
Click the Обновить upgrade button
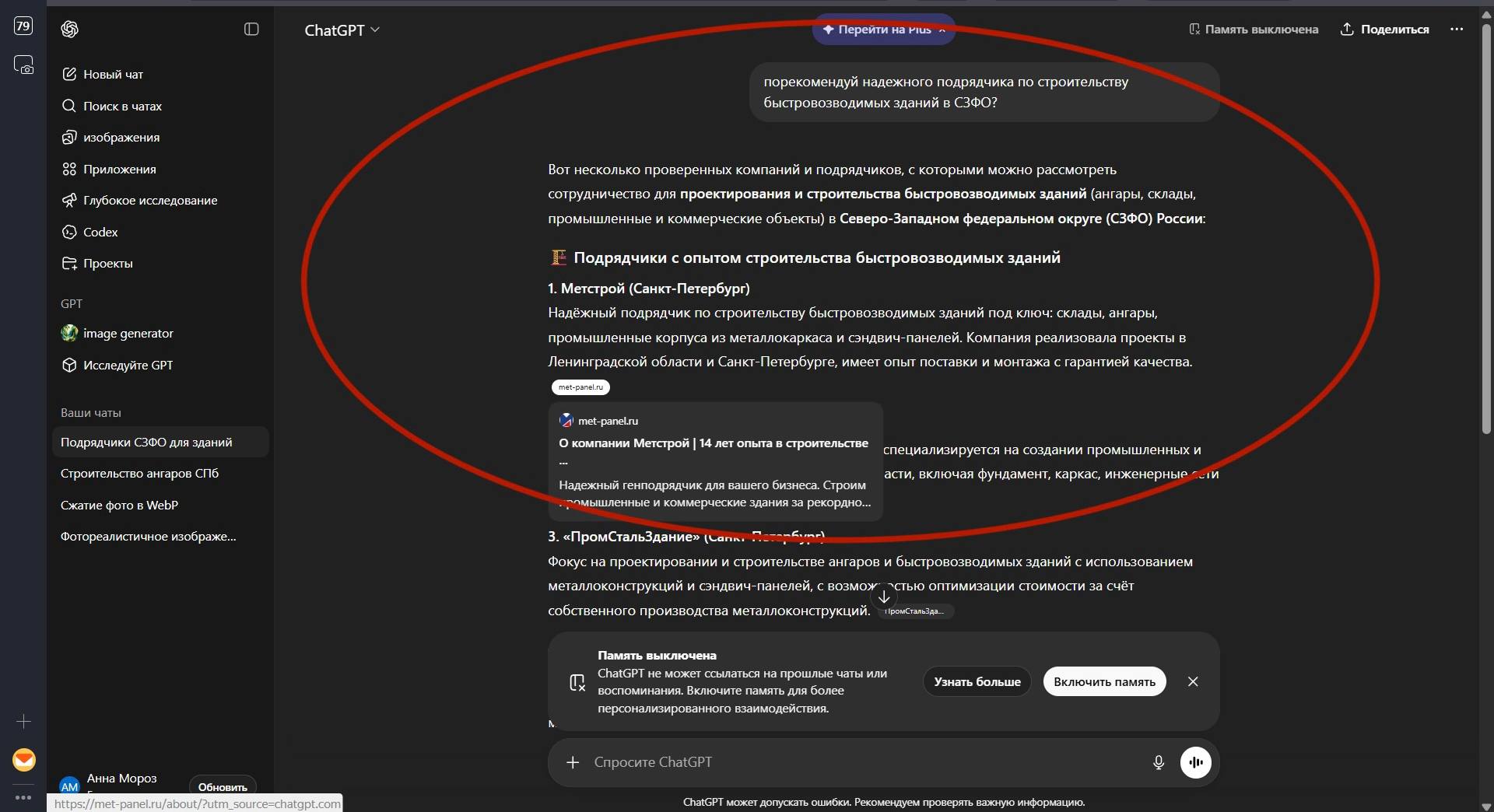point(223,786)
